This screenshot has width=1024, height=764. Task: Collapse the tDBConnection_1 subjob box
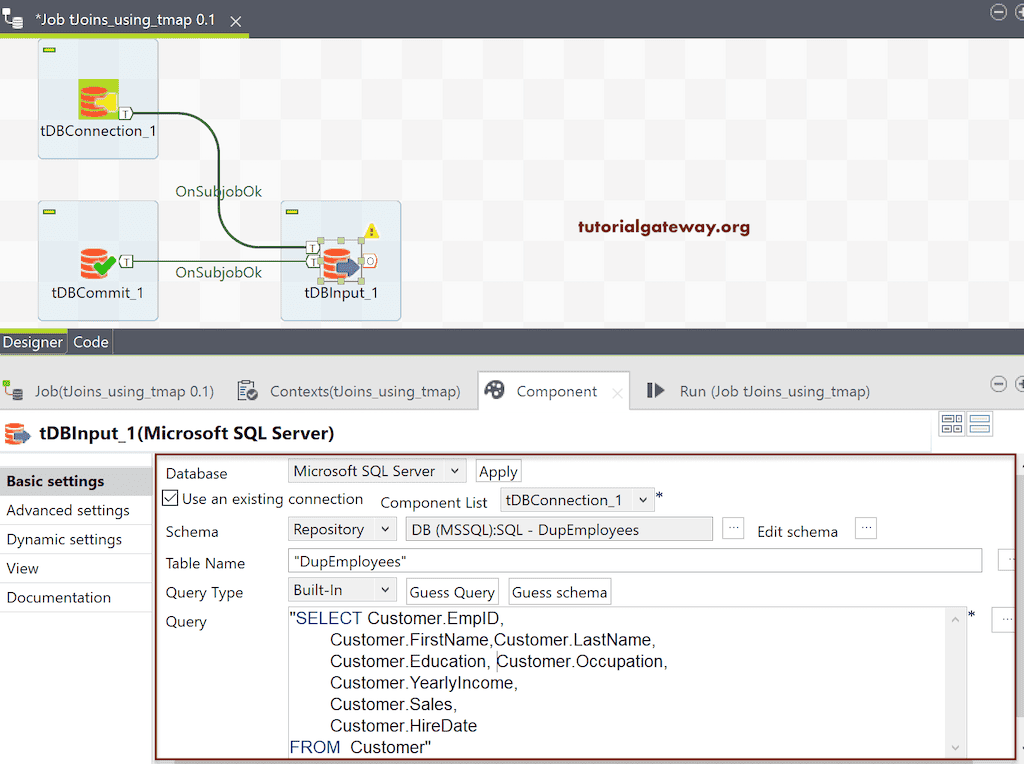pos(50,49)
